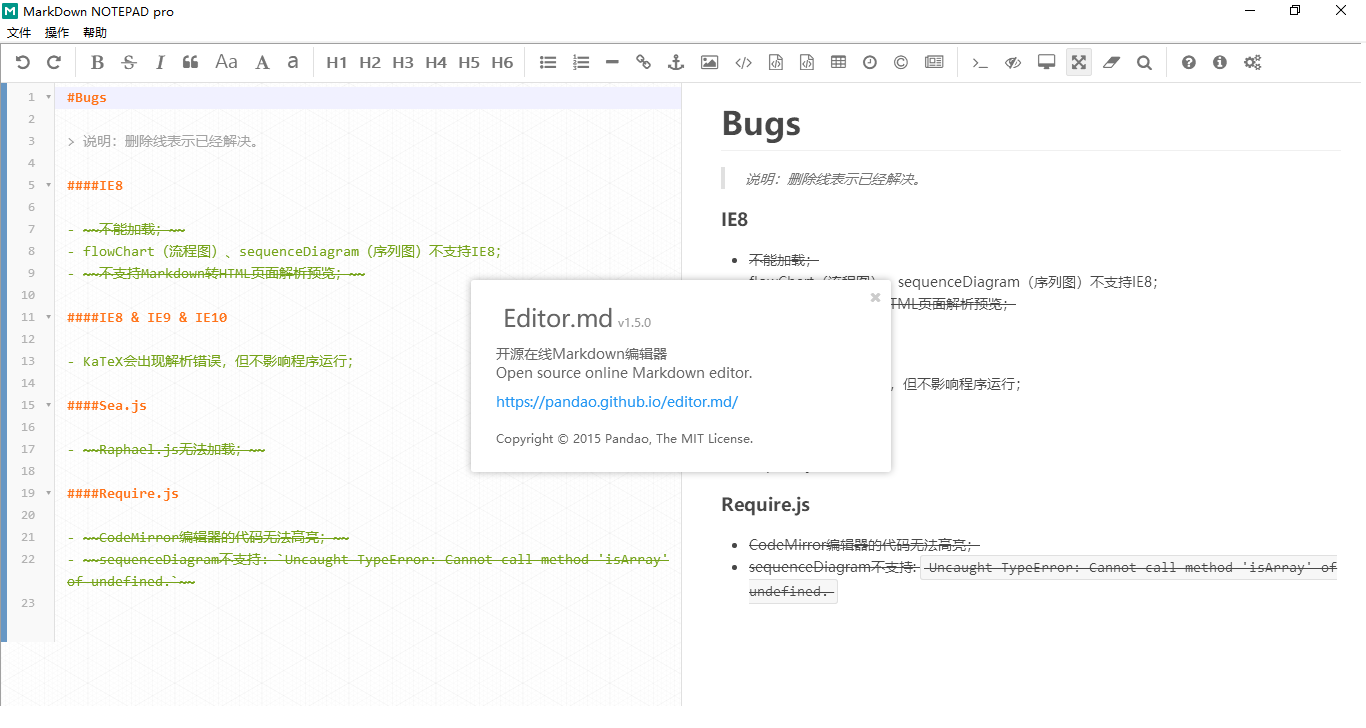
Task: Insert an HTML entity with the copyright icon
Action: 901,62
